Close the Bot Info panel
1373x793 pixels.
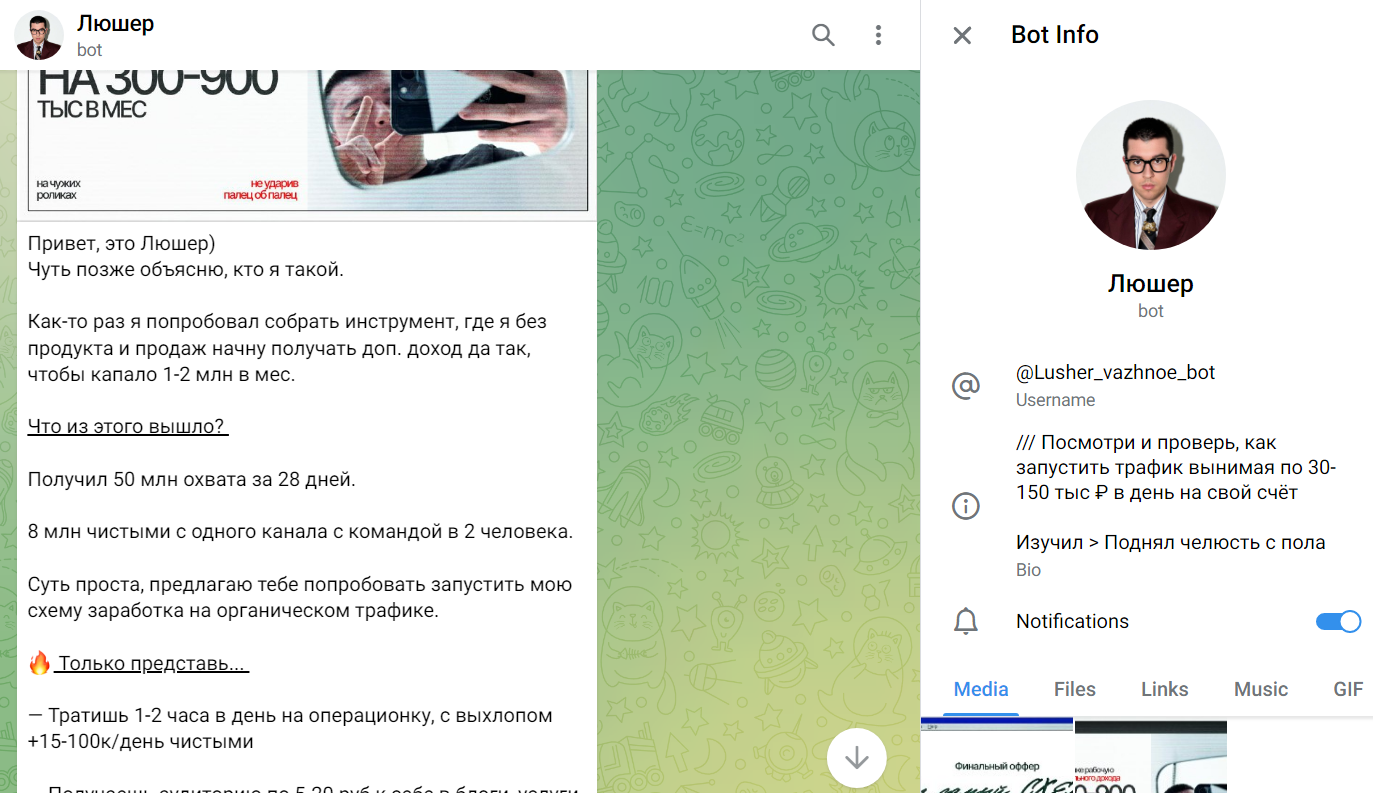point(962,36)
